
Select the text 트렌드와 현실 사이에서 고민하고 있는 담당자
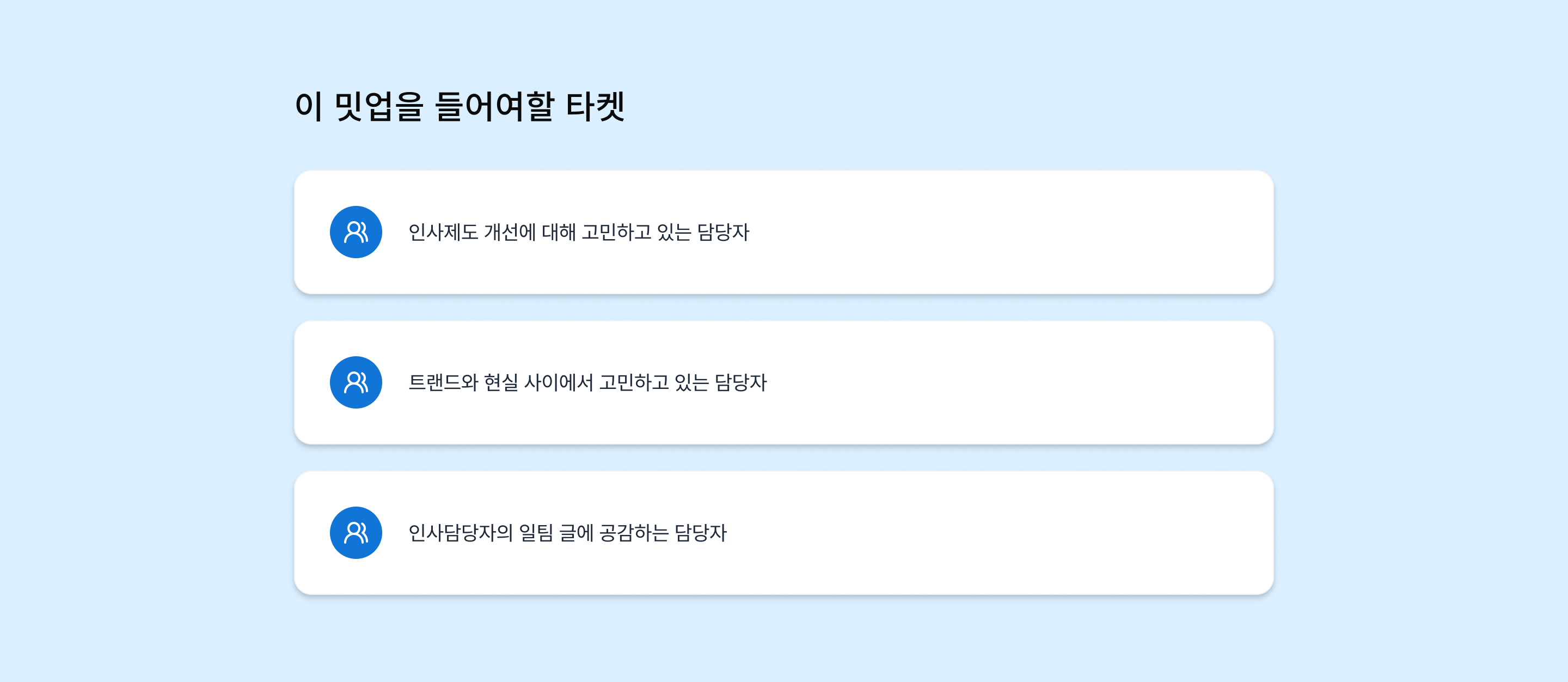click(587, 382)
